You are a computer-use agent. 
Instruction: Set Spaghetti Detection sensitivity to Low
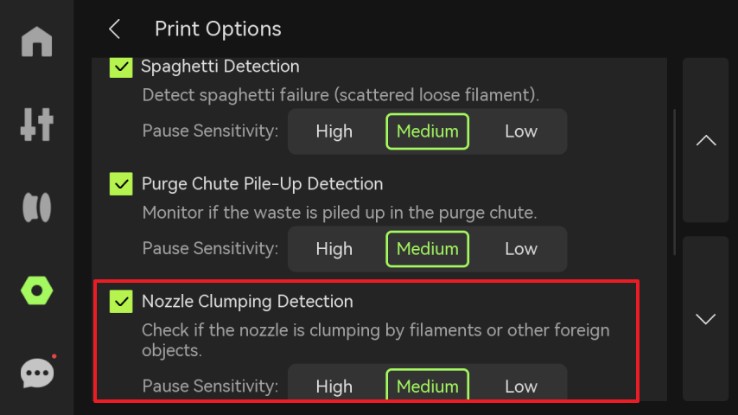pyautogui.click(x=521, y=131)
